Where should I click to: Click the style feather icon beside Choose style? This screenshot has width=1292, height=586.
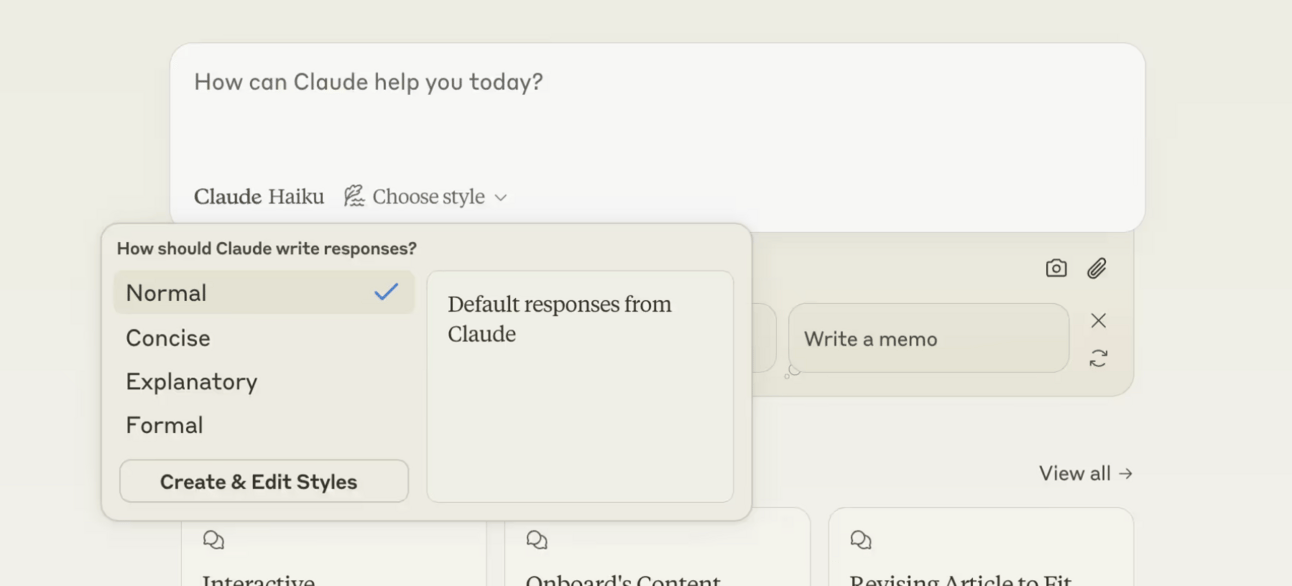pos(354,196)
